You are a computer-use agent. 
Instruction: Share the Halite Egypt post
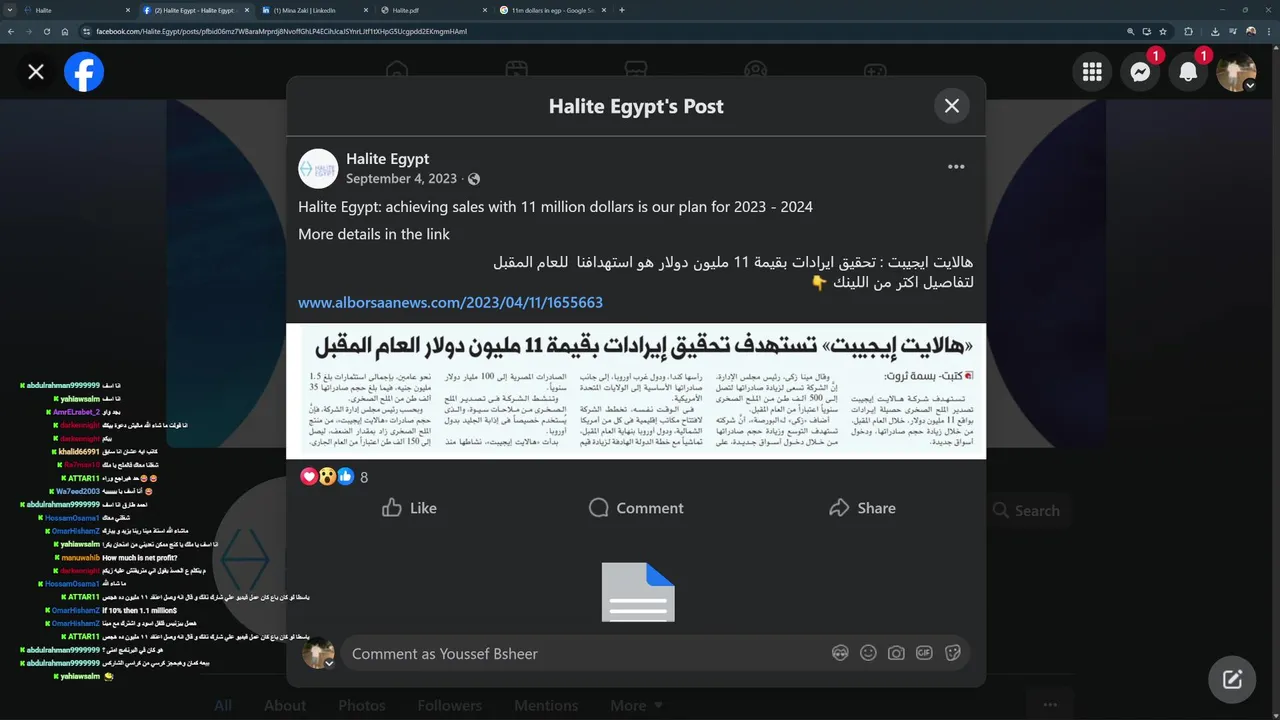[862, 508]
